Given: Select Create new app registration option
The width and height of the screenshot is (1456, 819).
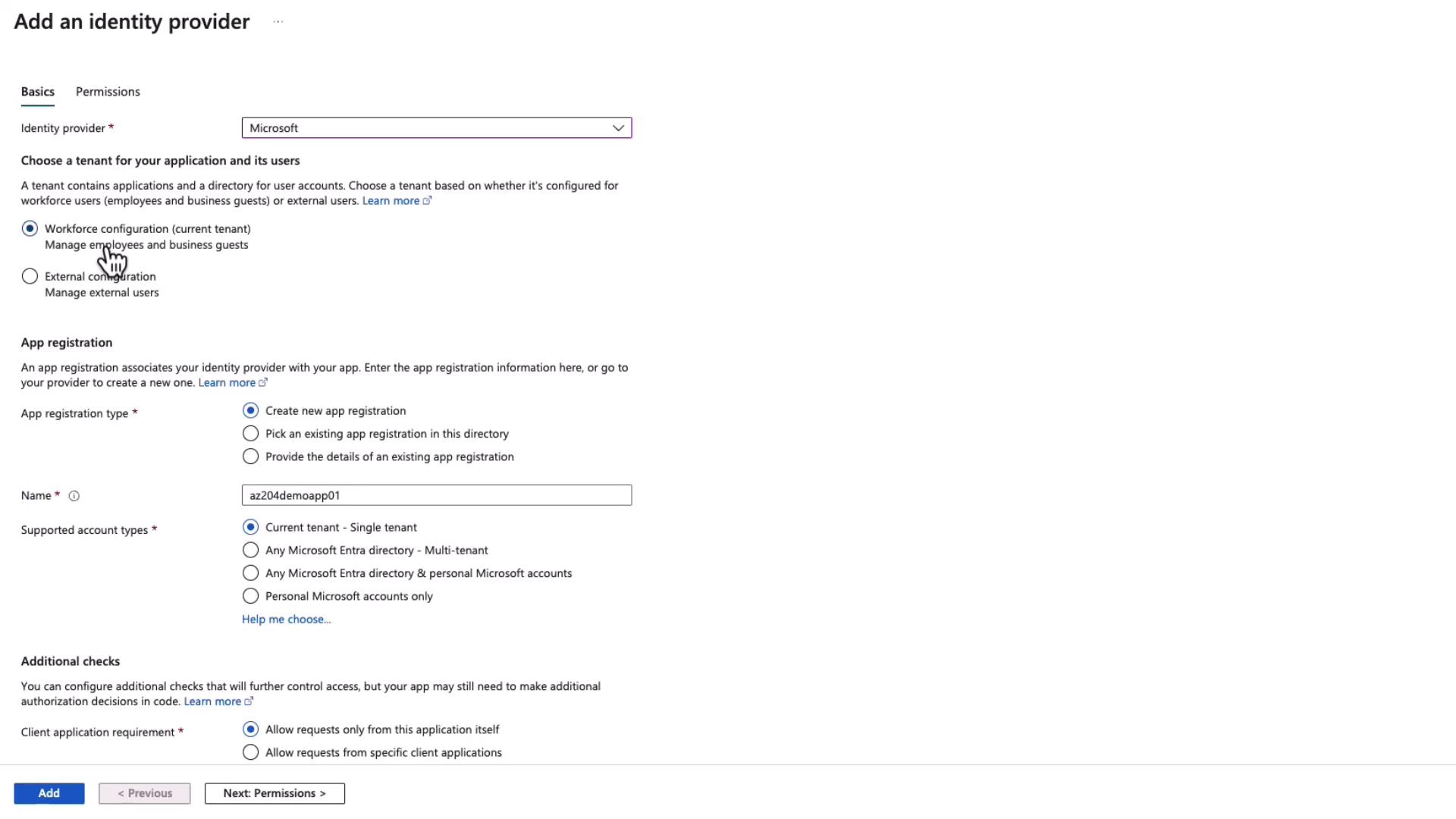Looking at the screenshot, I should click(250, 411).
